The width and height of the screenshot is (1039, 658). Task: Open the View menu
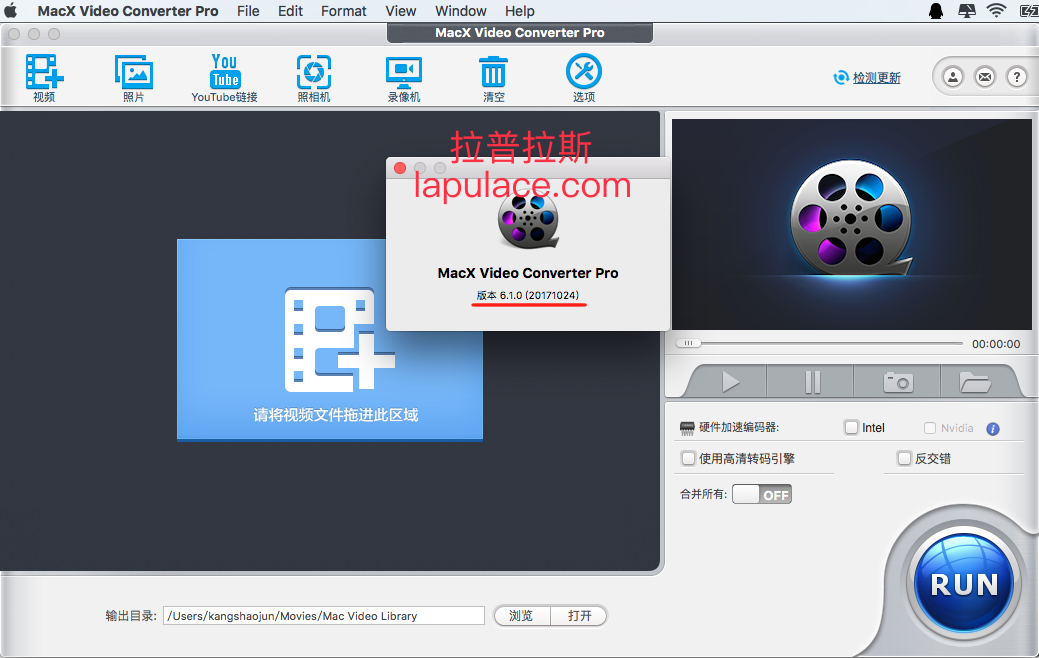coord(401,11)
